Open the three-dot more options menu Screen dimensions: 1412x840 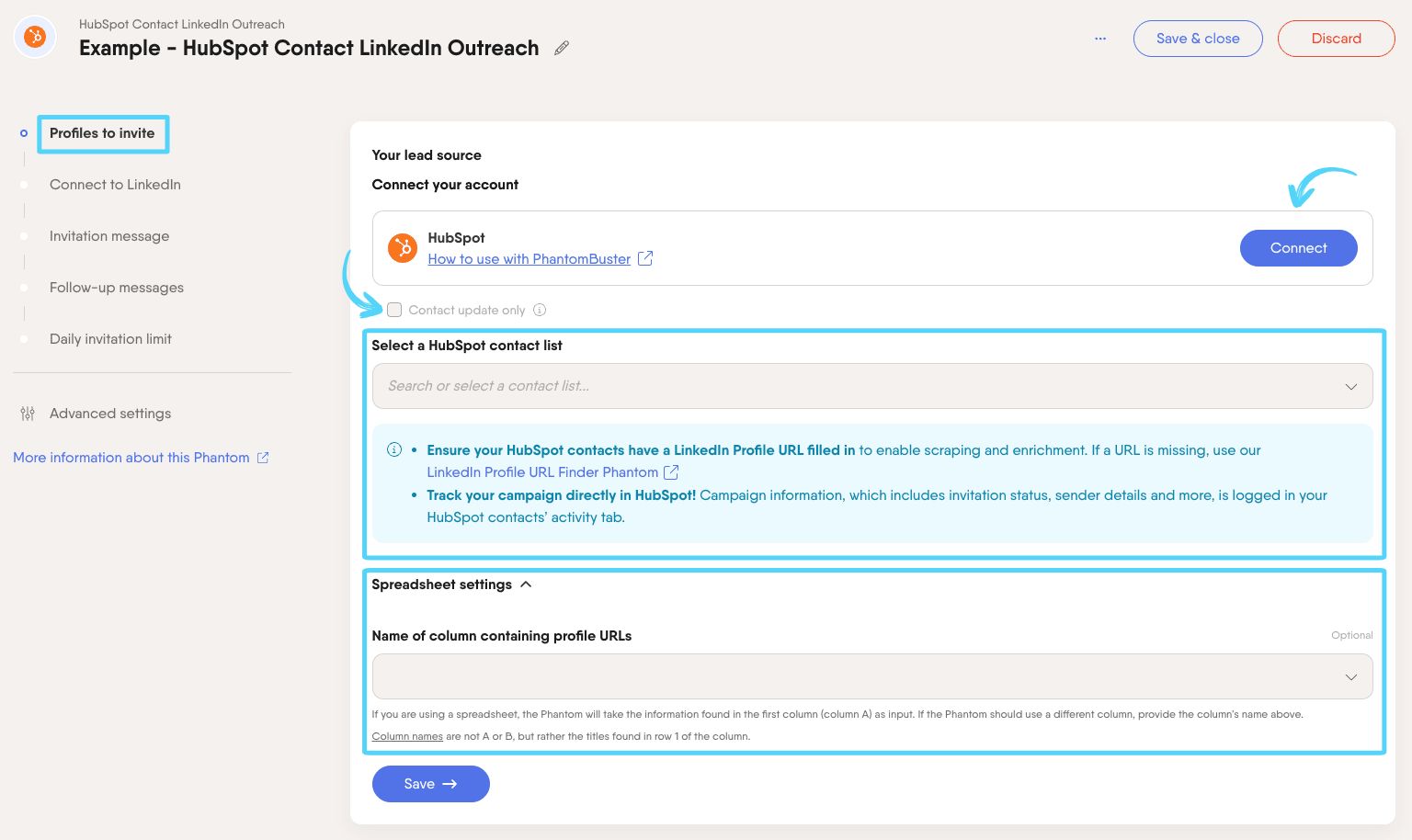point(1100,39)
